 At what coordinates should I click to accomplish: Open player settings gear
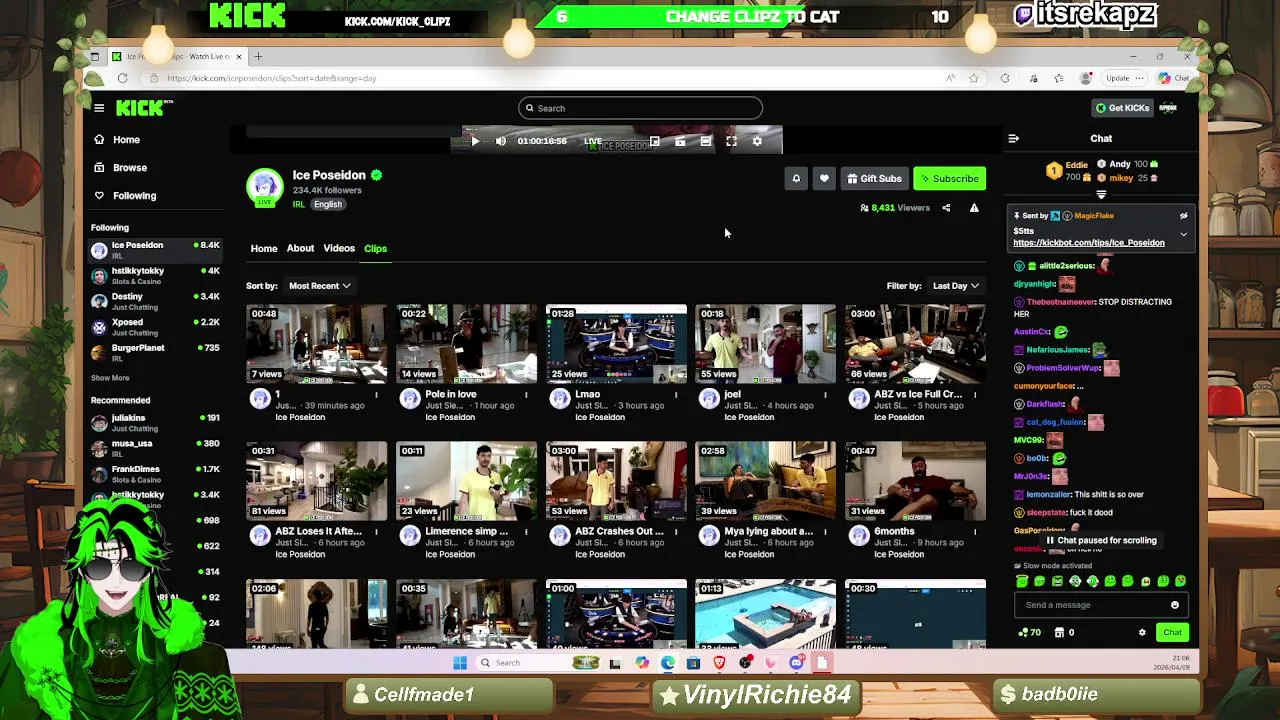(x=757, y=141)
